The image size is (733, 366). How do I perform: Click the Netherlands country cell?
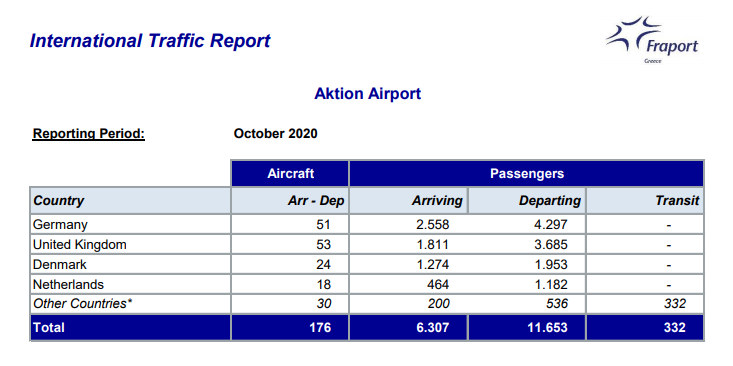[x=130, y=284]
